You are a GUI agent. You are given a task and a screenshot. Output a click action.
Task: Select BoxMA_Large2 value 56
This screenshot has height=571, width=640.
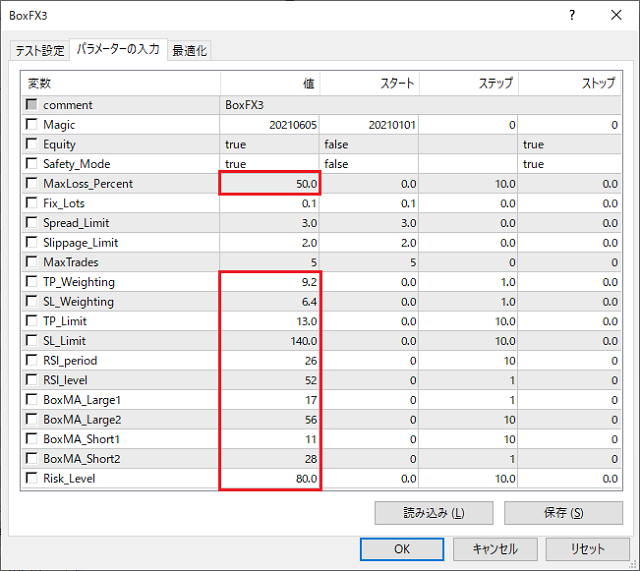[x=269, y=419]
